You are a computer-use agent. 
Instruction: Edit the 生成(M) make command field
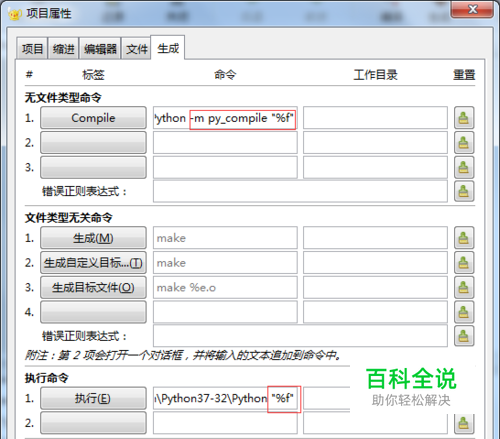(225, 238)
